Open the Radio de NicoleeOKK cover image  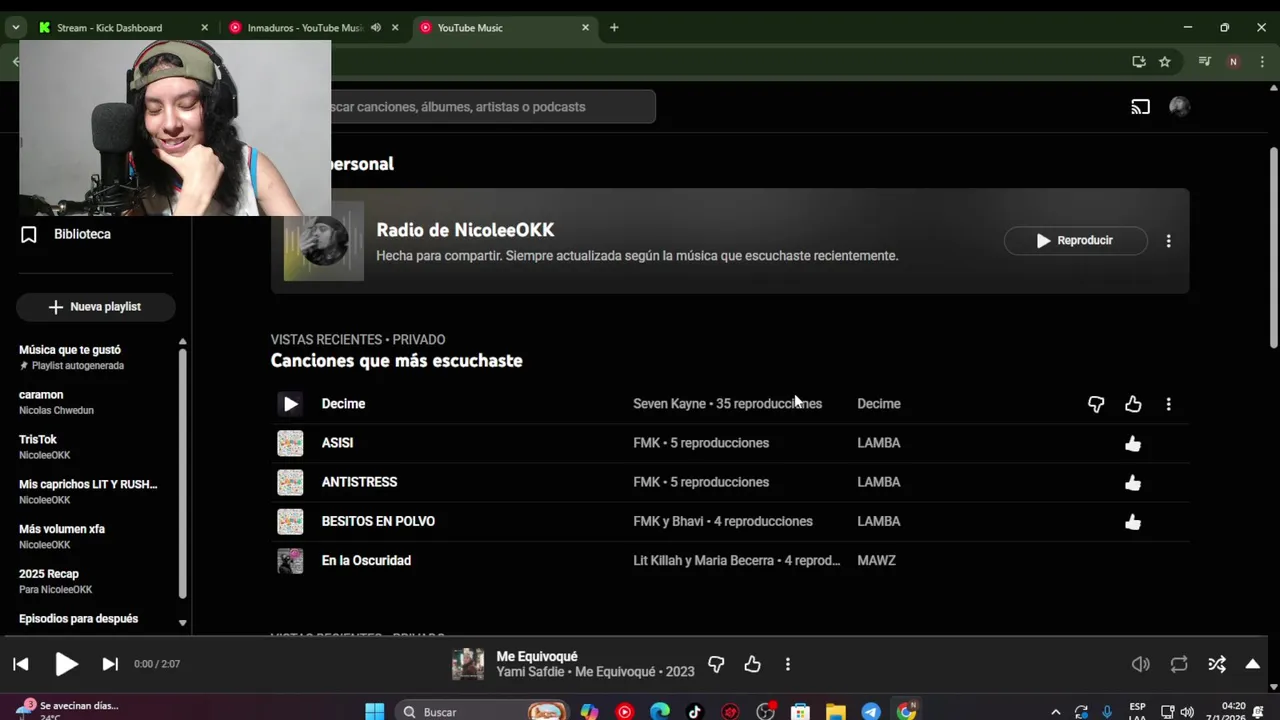[x=324, y=241]
